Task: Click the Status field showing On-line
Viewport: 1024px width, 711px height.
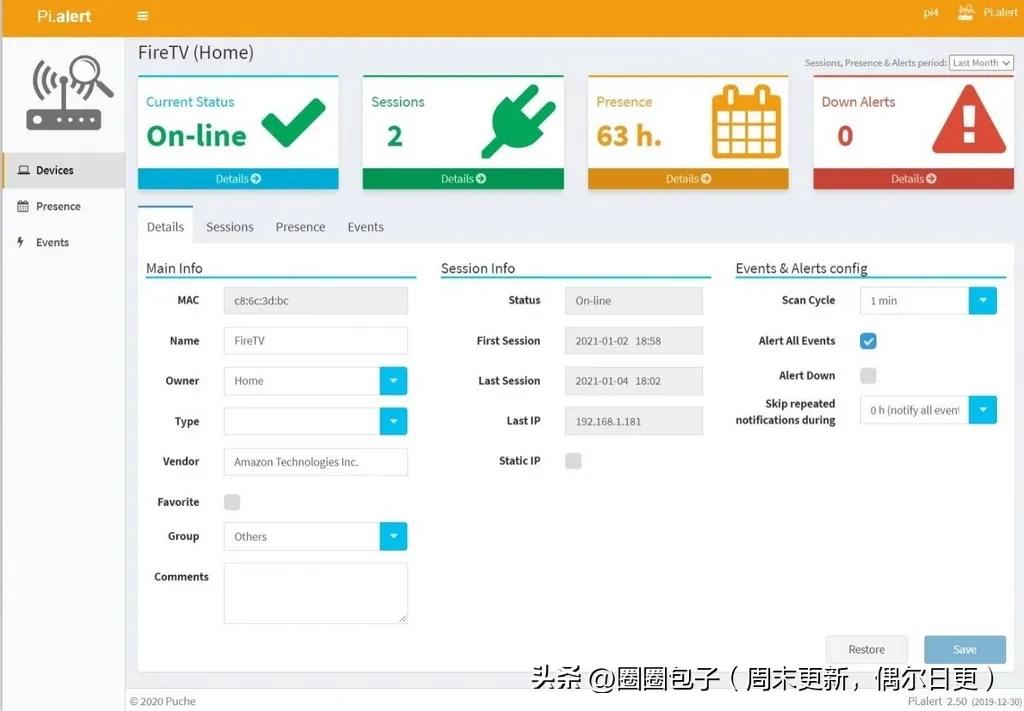Action: click(633, 301)
